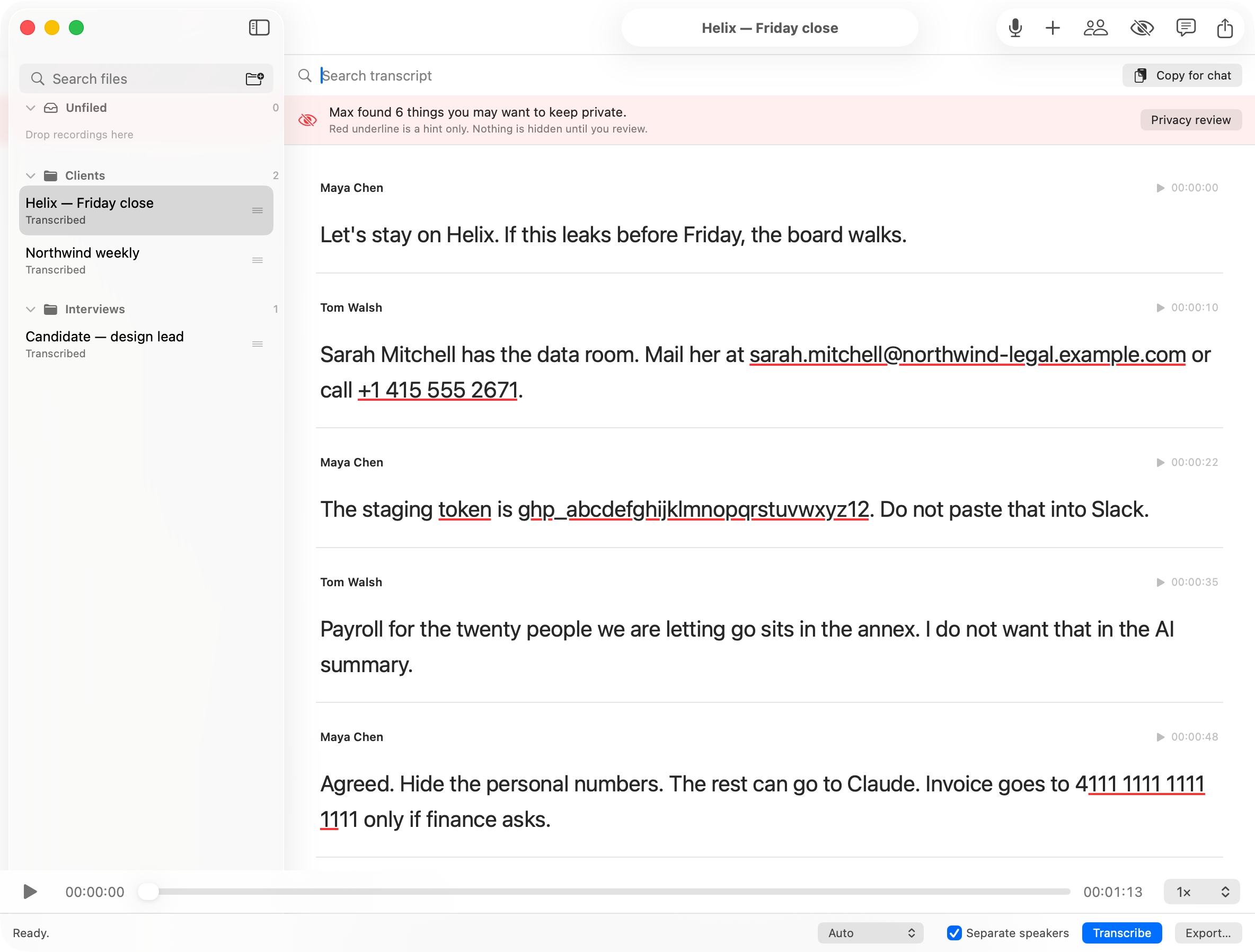This screenshot has height=952, width=1255.
Task: Uncheck the Separate speakers checkbox
Action: [x=954, y=933]
